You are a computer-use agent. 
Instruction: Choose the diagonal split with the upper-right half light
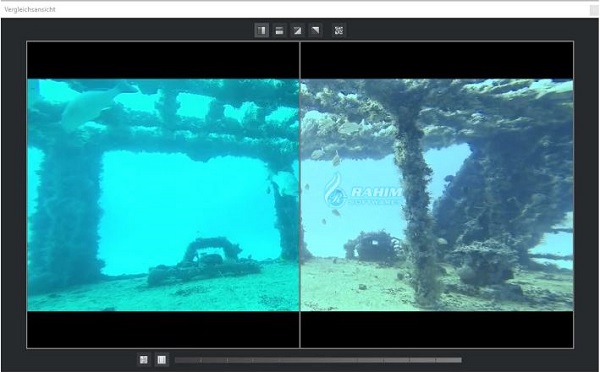coord(315,30)
